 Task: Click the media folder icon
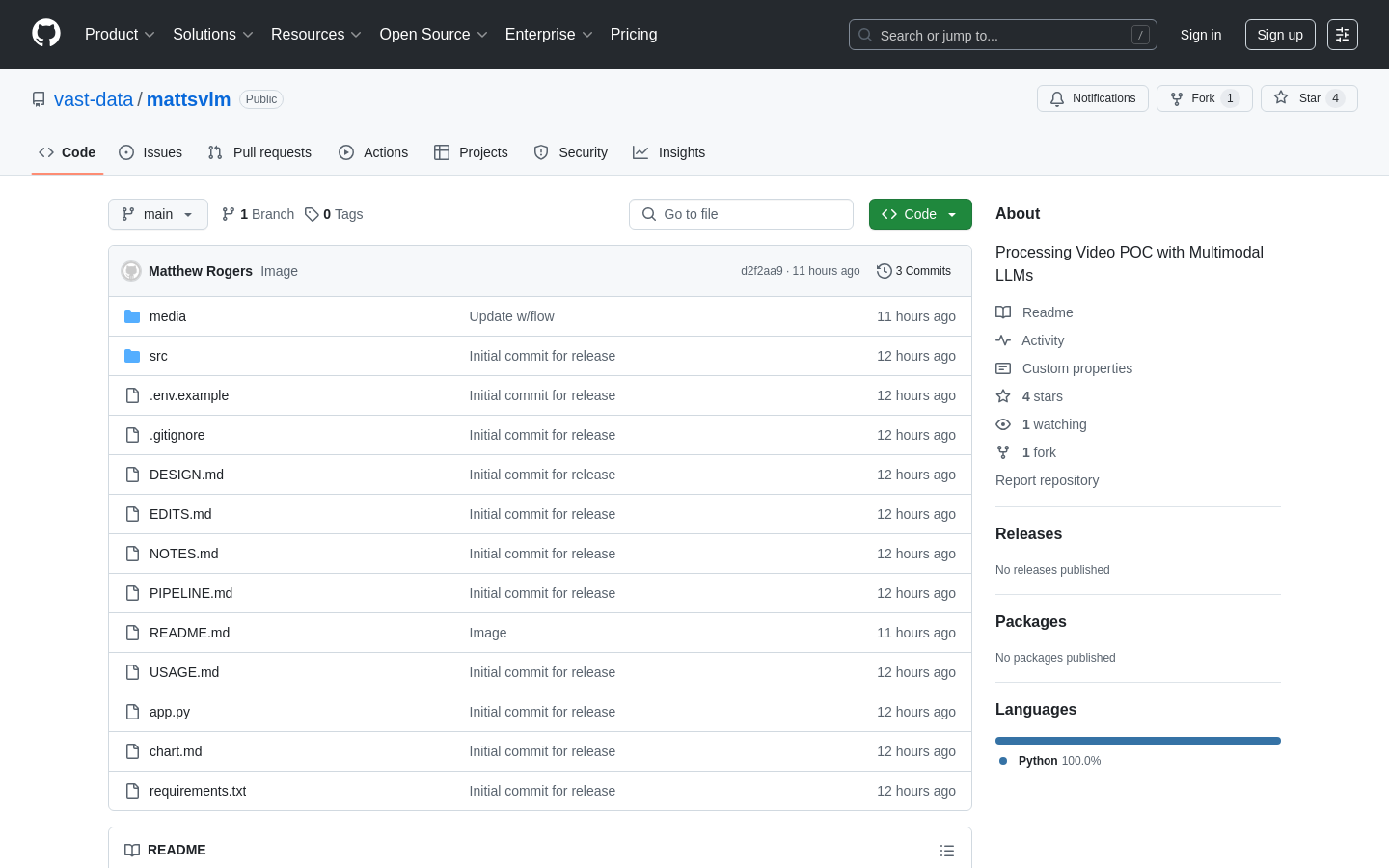[132, 316]
